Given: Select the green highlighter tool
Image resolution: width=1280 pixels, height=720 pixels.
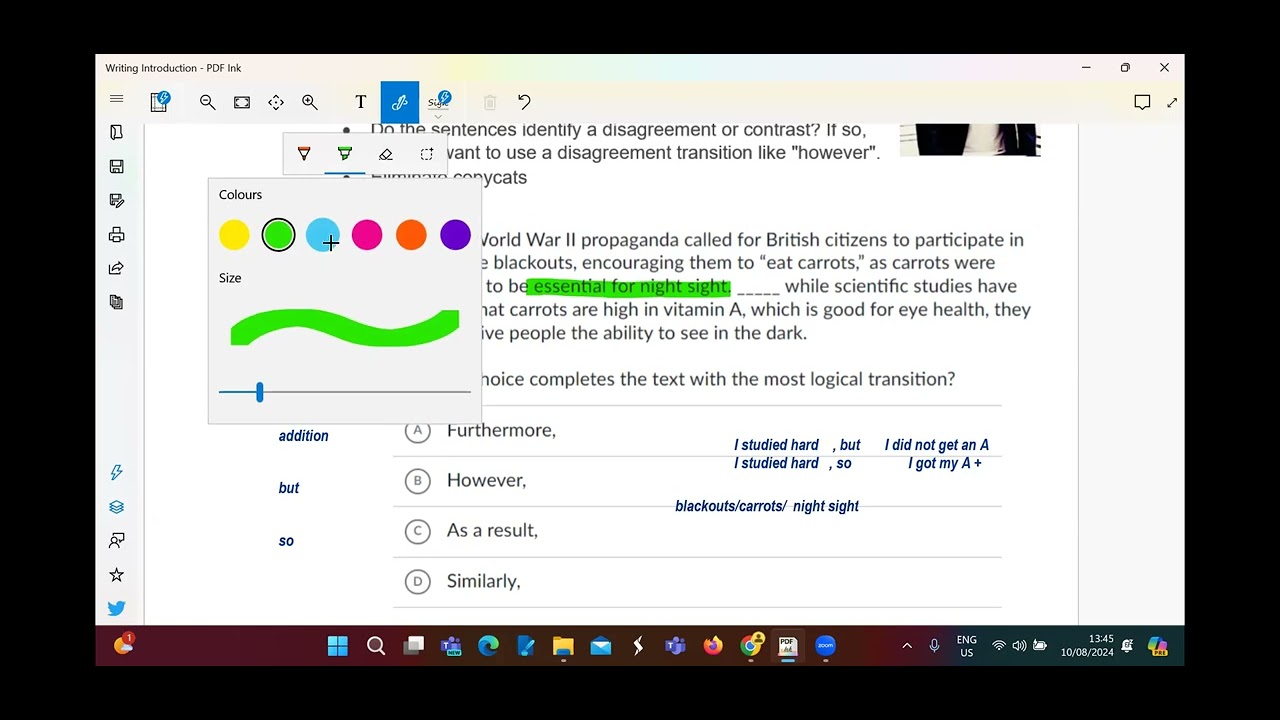Looking at the screenshot, I should (x=345, y=154).
